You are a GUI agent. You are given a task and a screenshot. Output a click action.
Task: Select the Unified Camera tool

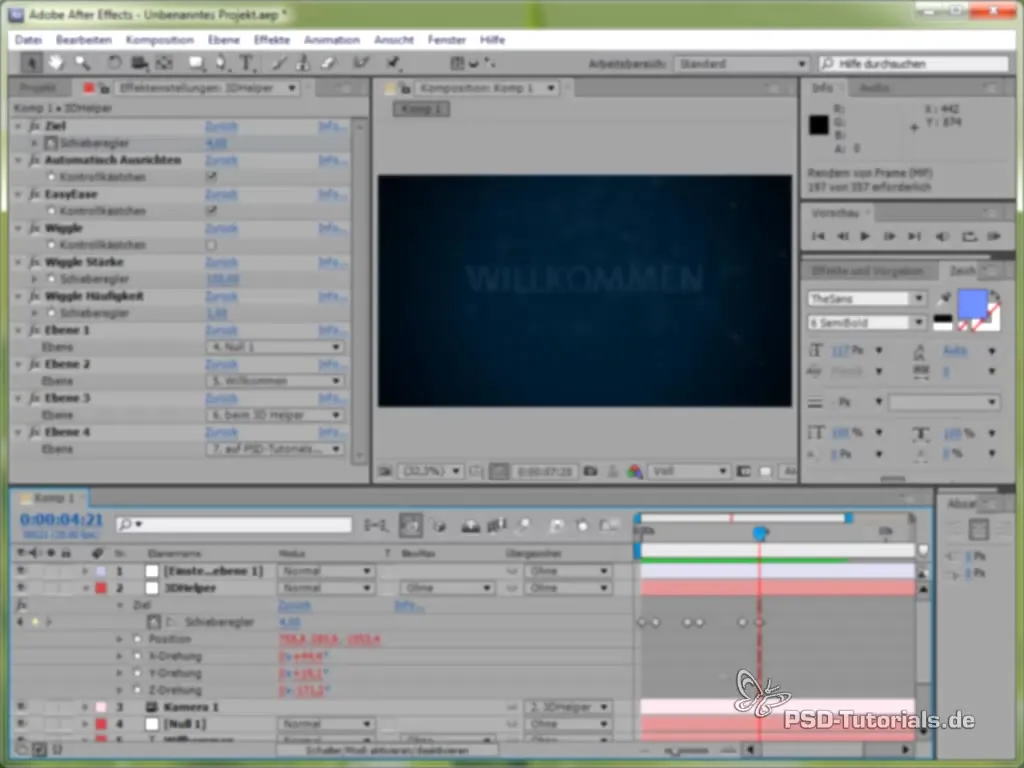point(139,63)
